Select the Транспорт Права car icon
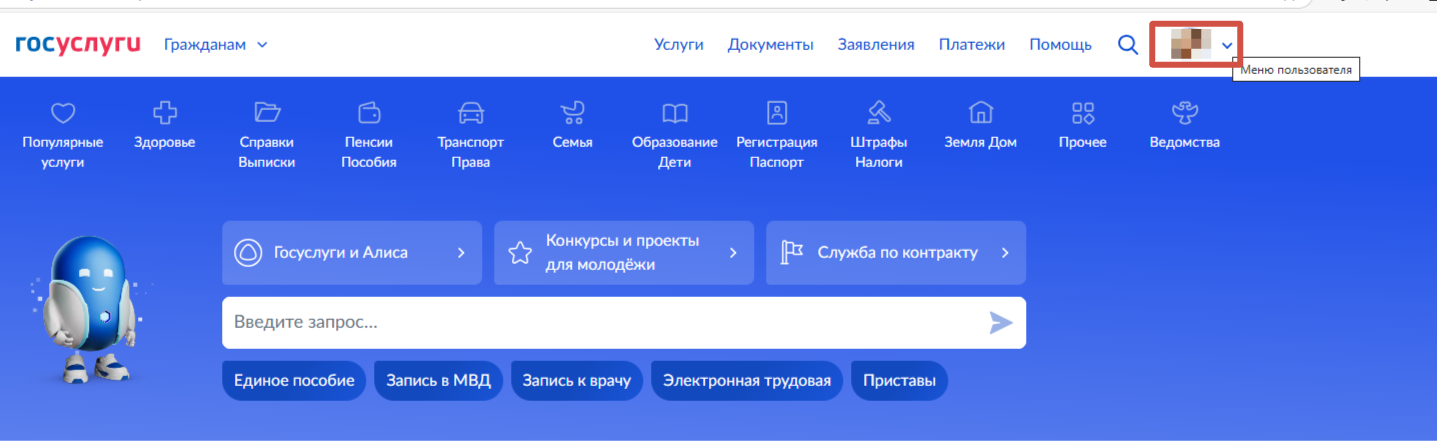The height and width of the screenshot is (441, 1437). click(470, 112)
